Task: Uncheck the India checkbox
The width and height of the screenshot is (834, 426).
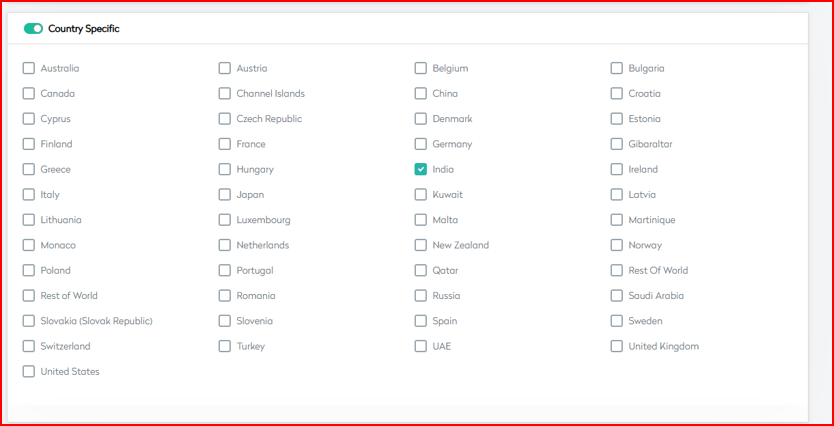Action: (x=421, y=170)
